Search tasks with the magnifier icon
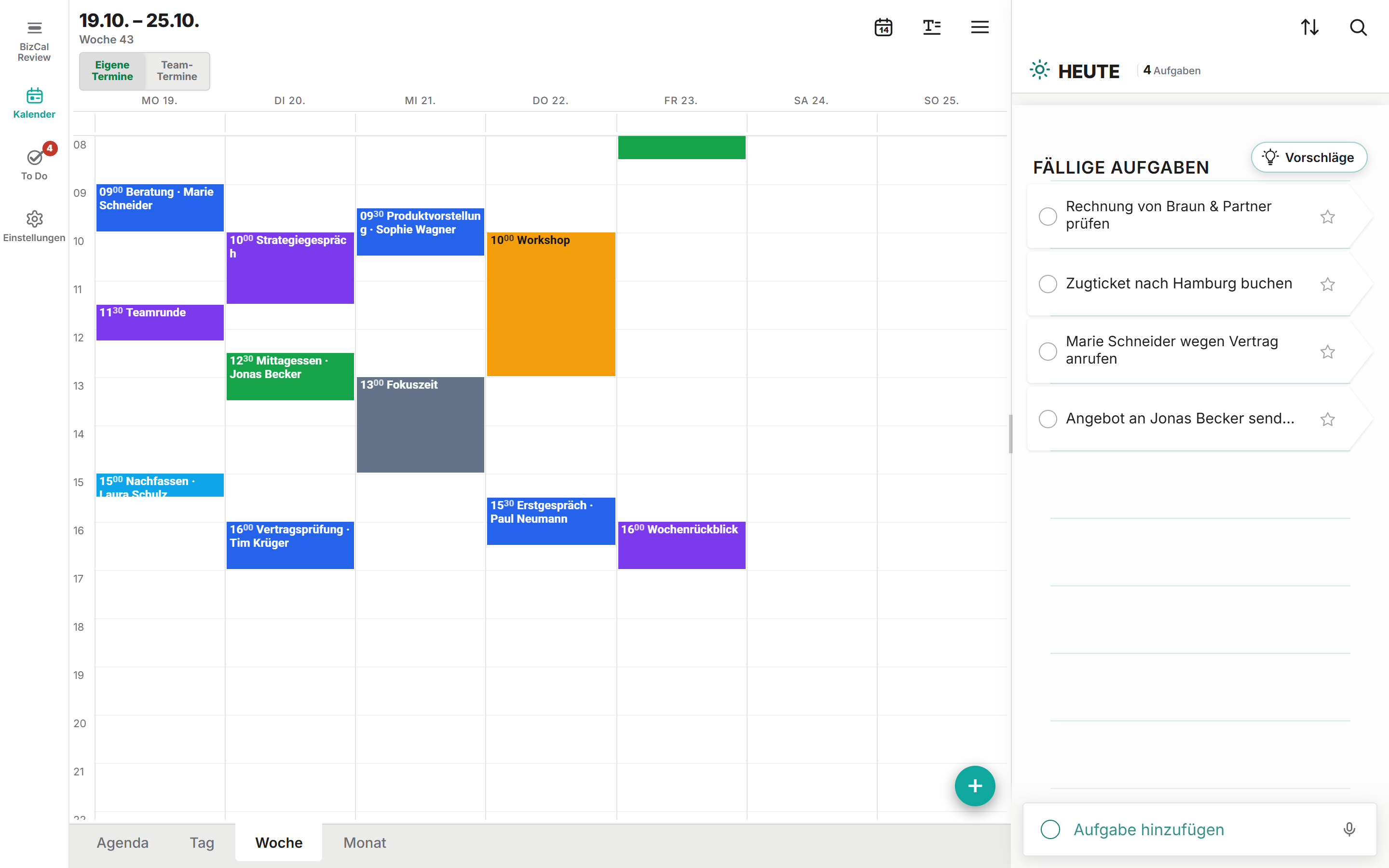The image size is (1389, 868). [1358, 27]
